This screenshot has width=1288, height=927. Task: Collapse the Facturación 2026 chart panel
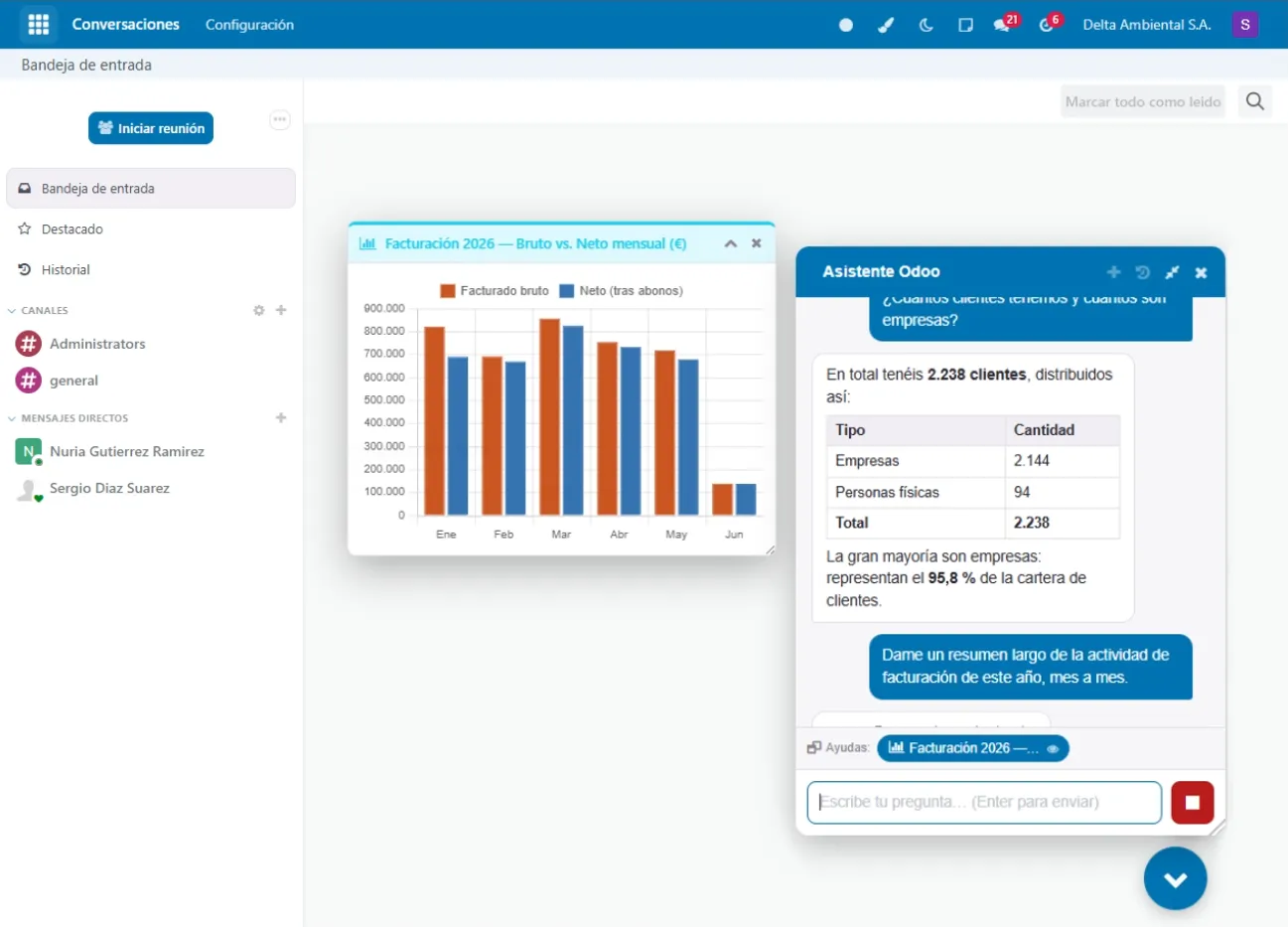point(731,243)
